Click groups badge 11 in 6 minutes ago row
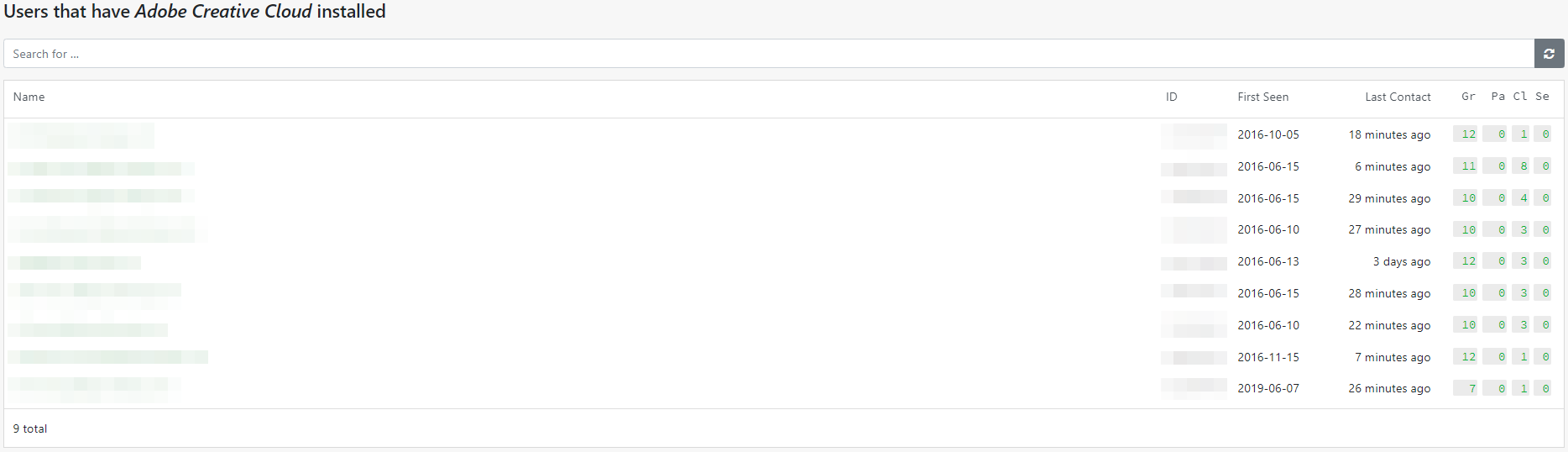This screenshot has height=452, width=1568. (1466, 166)
